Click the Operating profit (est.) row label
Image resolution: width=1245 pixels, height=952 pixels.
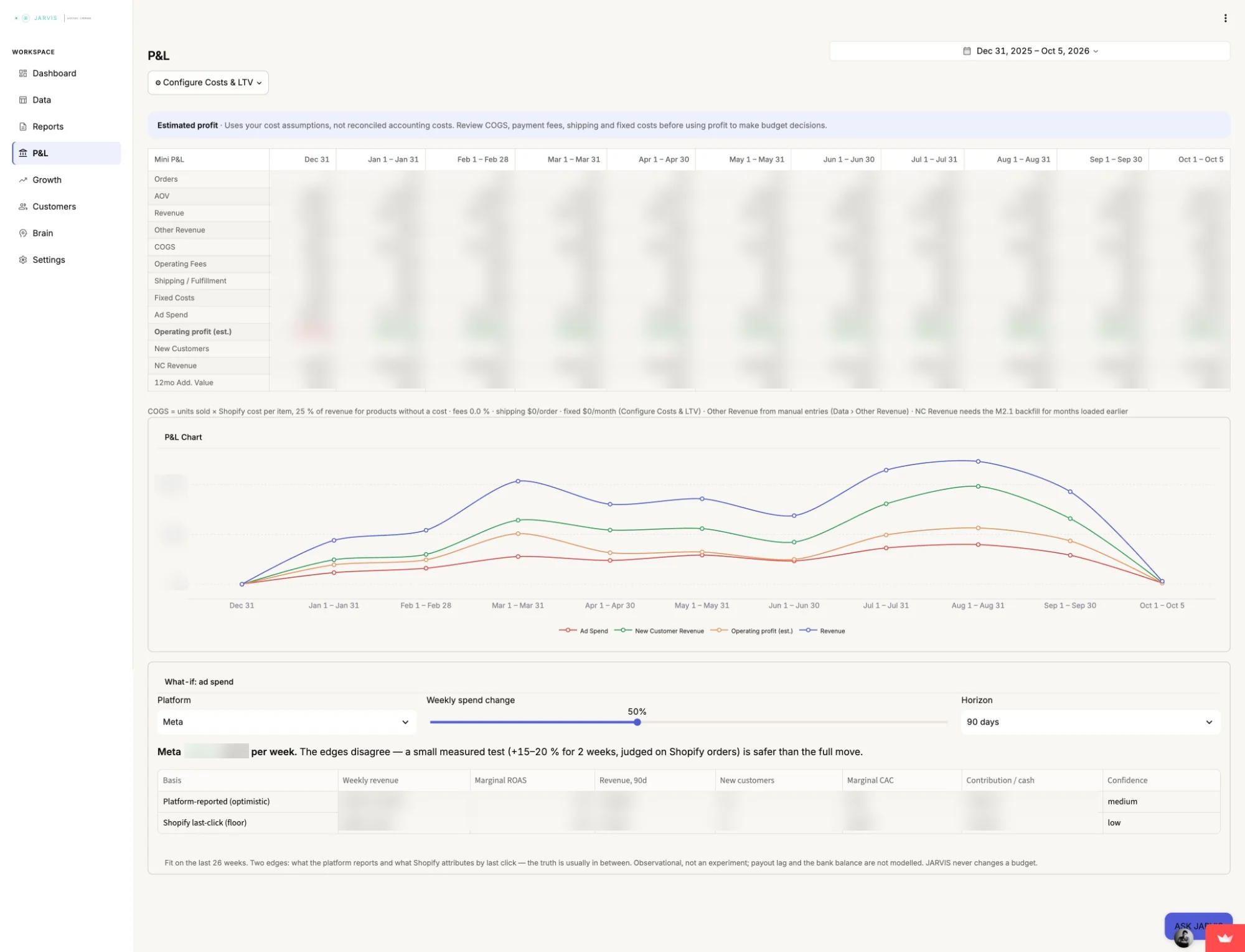pyautogui.click(x=193, y=332)
